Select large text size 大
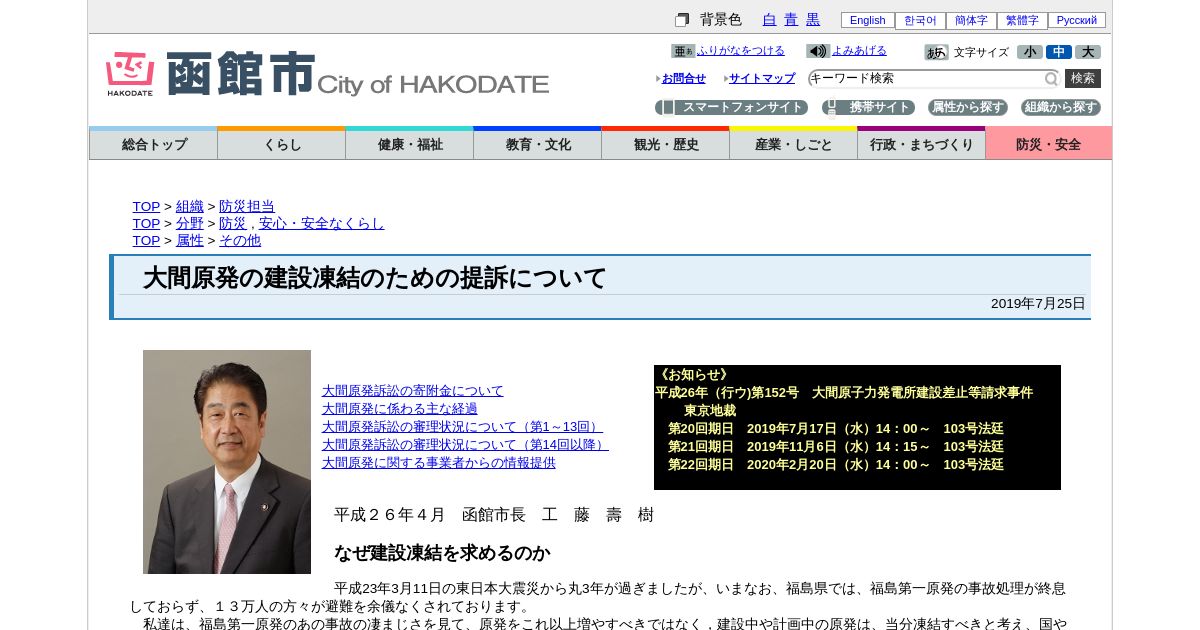The width and height of the screenshot is (1200, 630). click(x=1088, y=52)
